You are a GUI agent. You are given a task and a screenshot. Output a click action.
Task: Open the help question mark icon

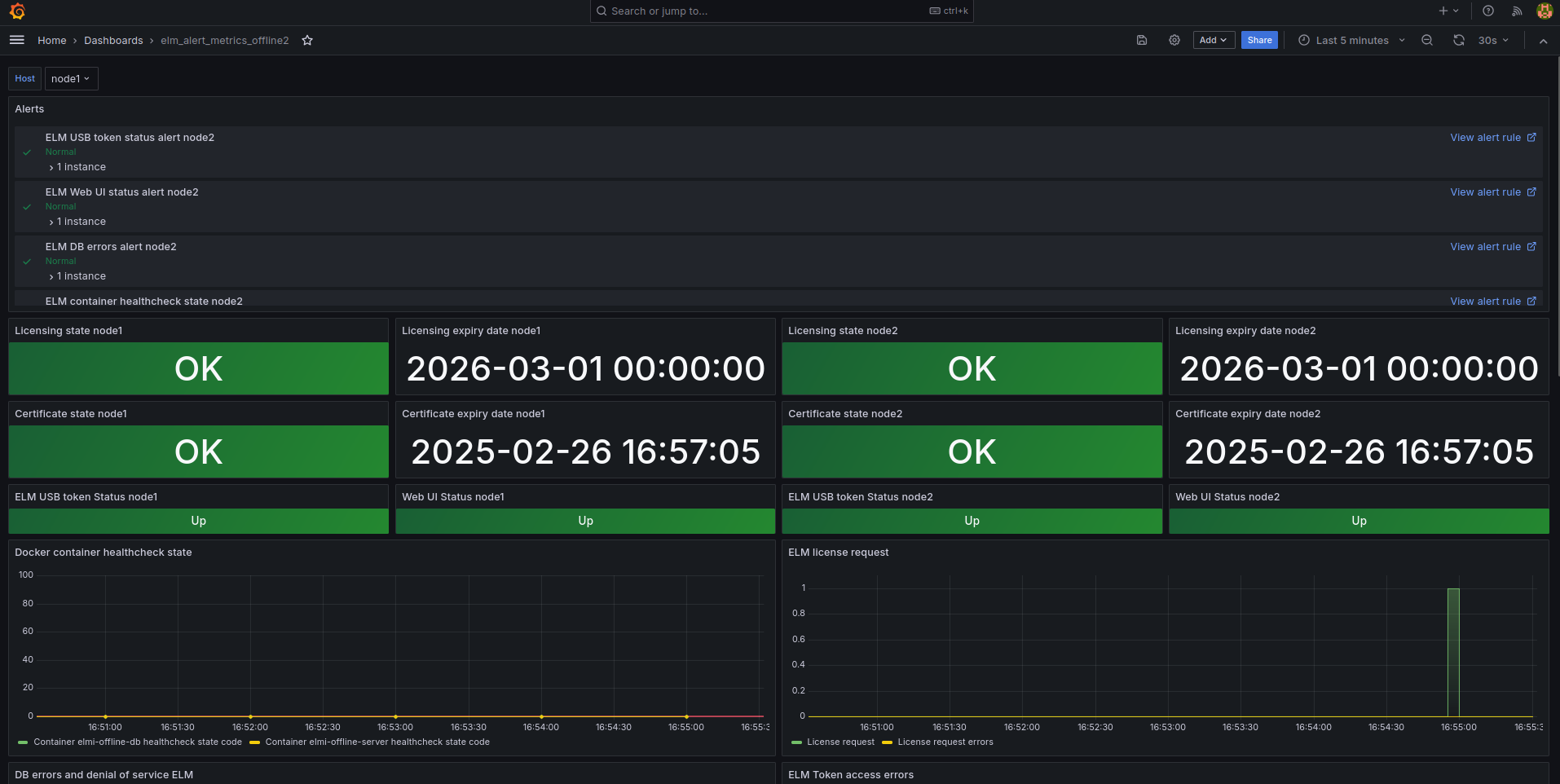click(1488, 11)
